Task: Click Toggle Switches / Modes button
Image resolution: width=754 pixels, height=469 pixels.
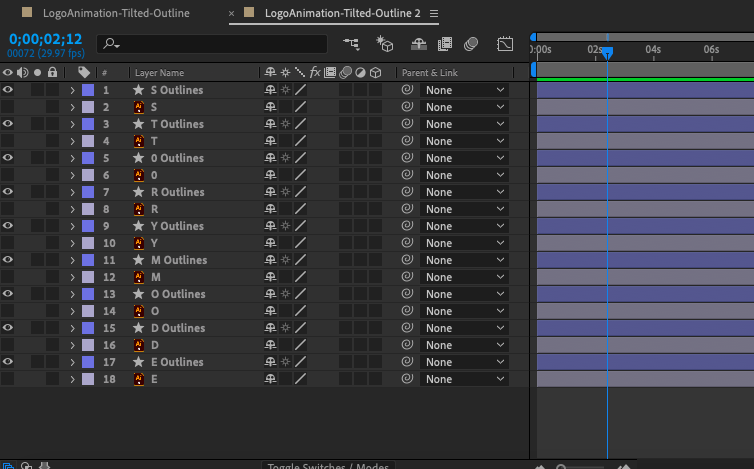Action: pos(327,465)
